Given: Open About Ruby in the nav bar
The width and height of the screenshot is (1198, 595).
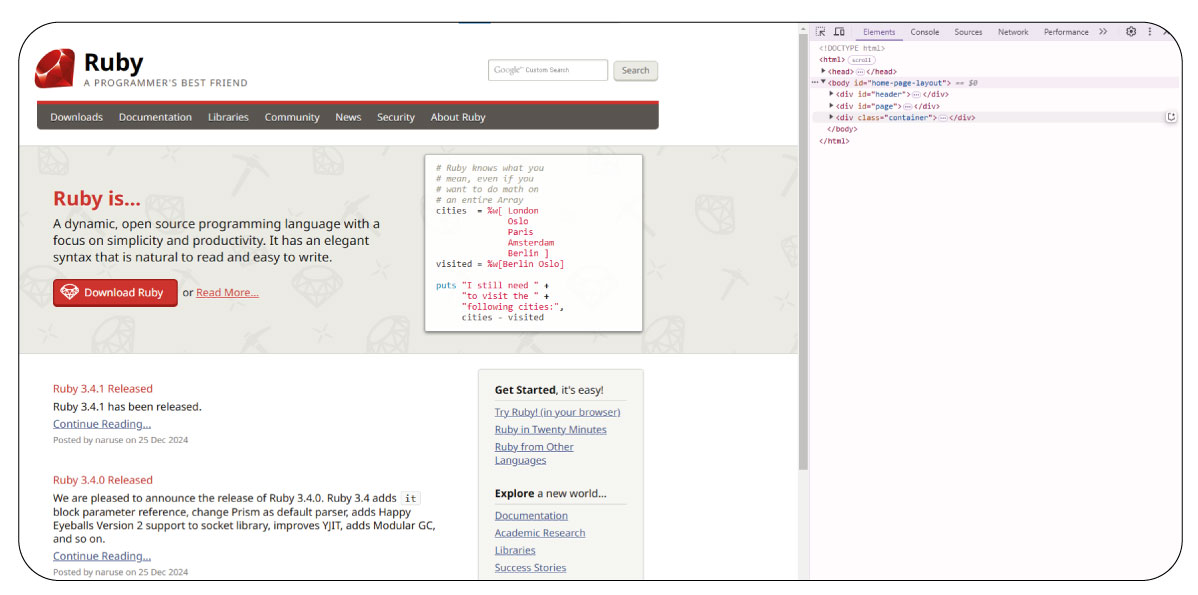Looking at the screenshot, I should click(458, 117).
